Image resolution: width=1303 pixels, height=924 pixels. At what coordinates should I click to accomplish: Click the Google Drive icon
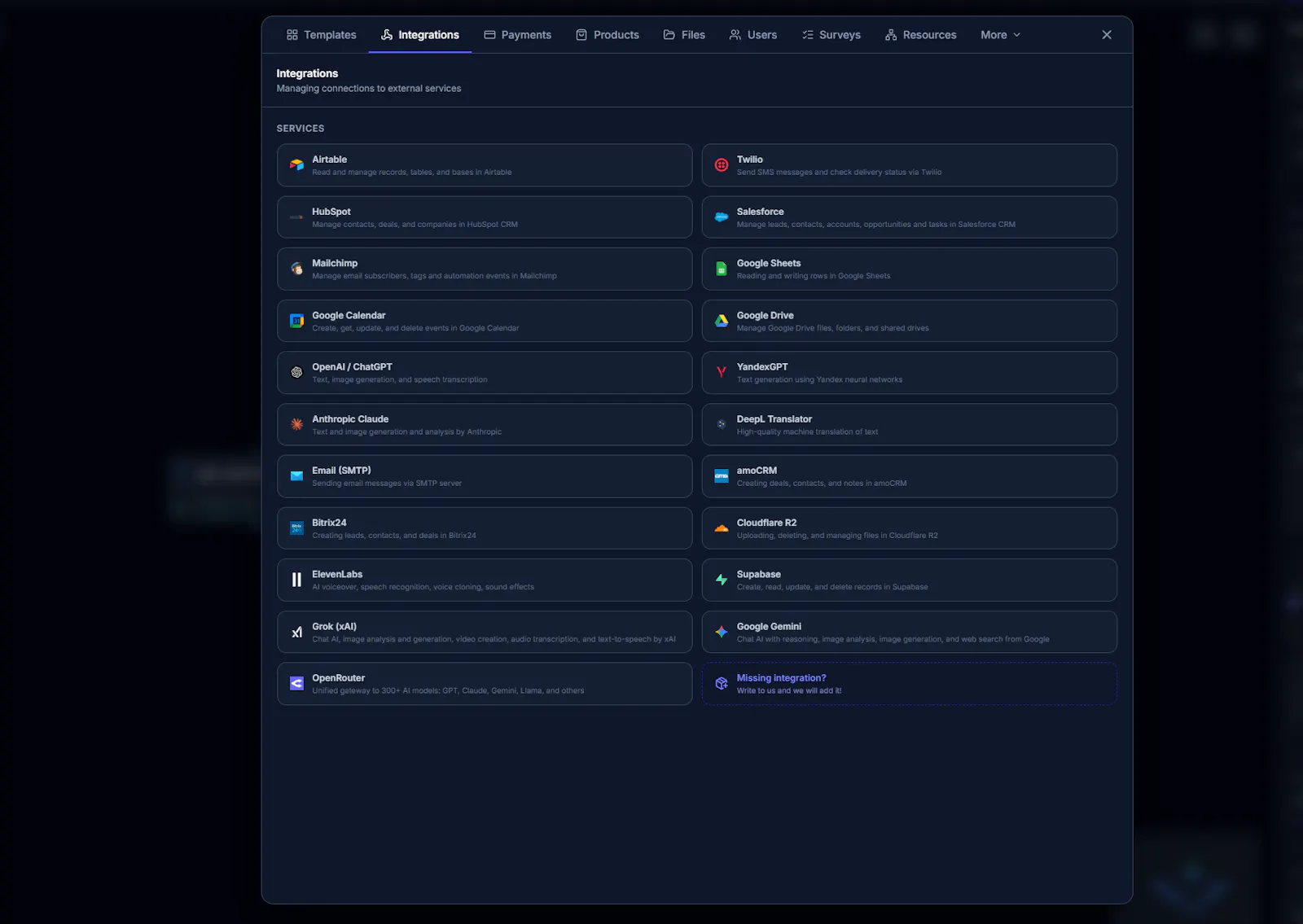(x=722, y=321)
